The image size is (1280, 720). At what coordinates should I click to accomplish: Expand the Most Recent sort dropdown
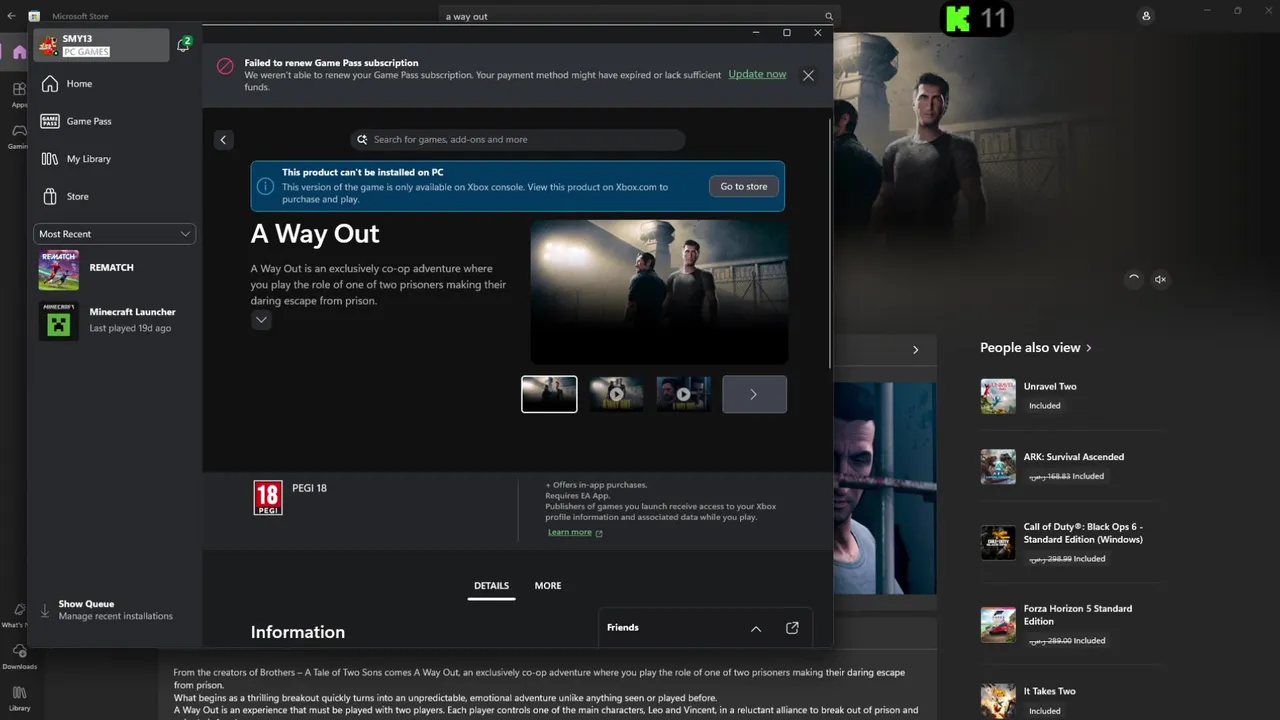(x=115, y=234)
